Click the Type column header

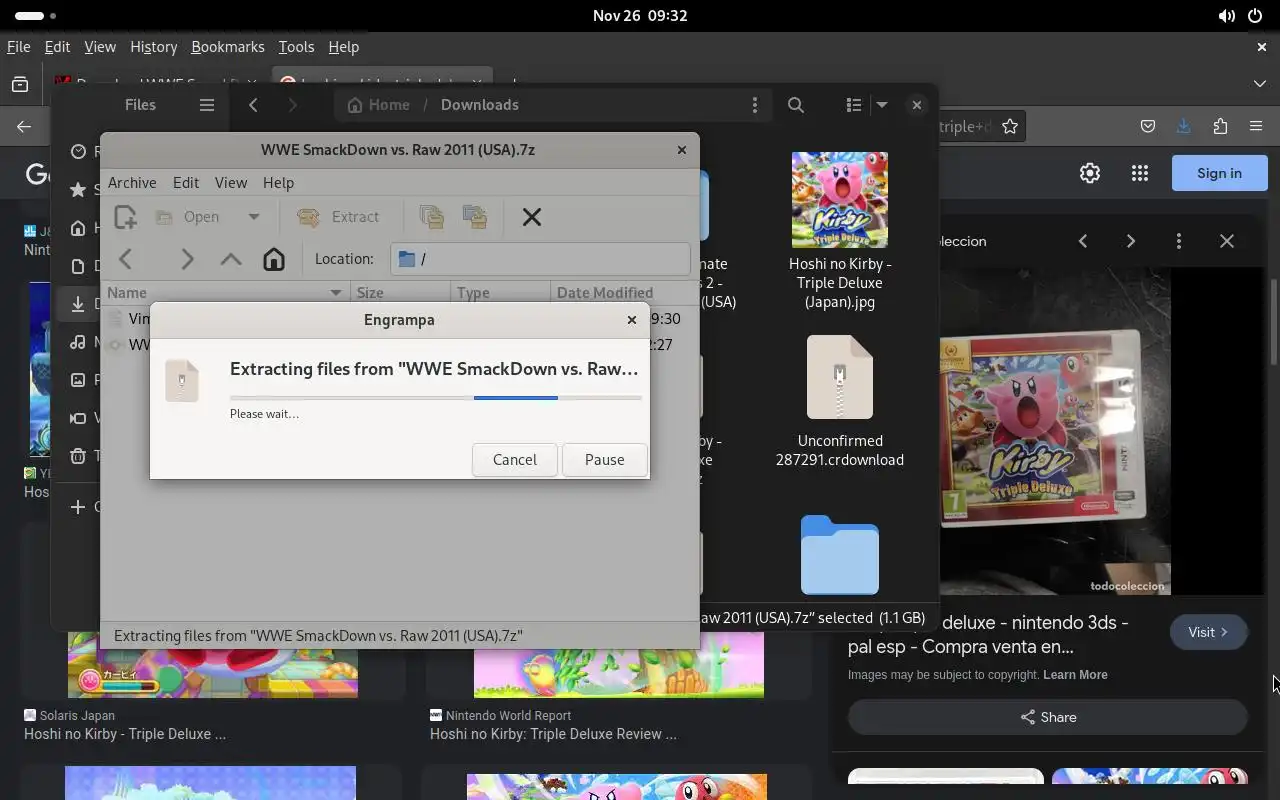tap(500, 293)
